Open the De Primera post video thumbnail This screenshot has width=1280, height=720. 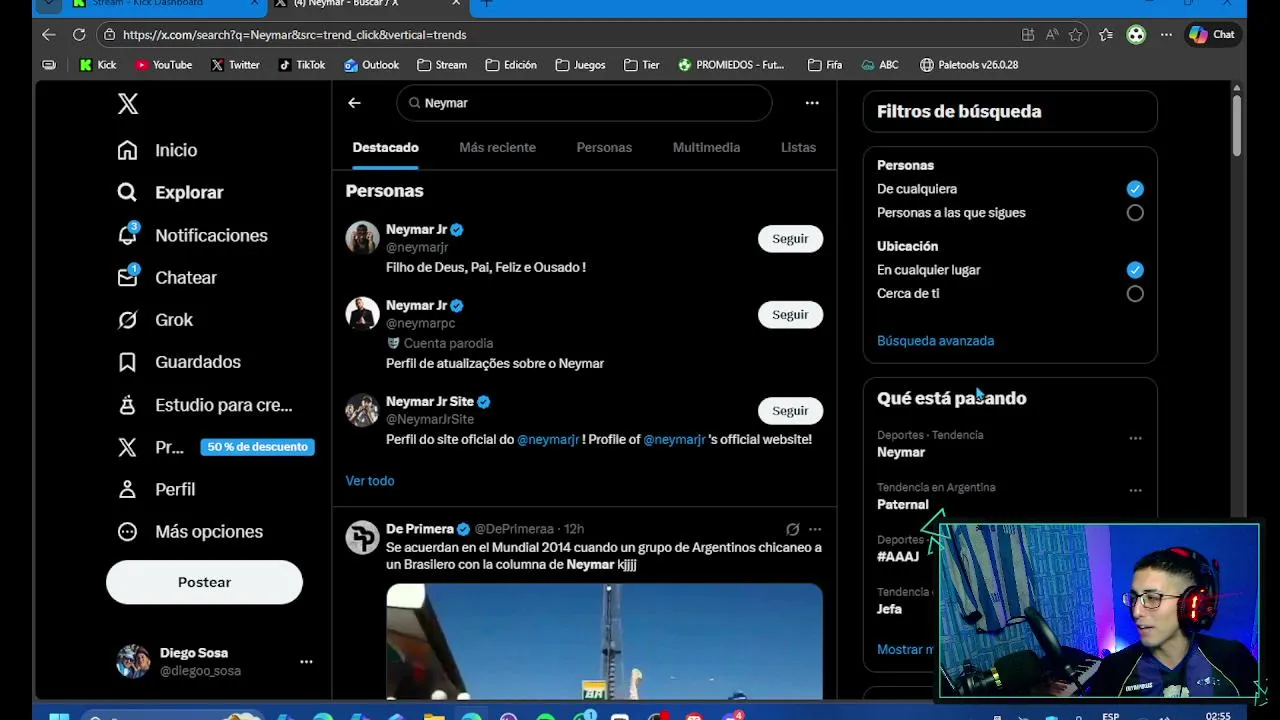click(604, 641)
